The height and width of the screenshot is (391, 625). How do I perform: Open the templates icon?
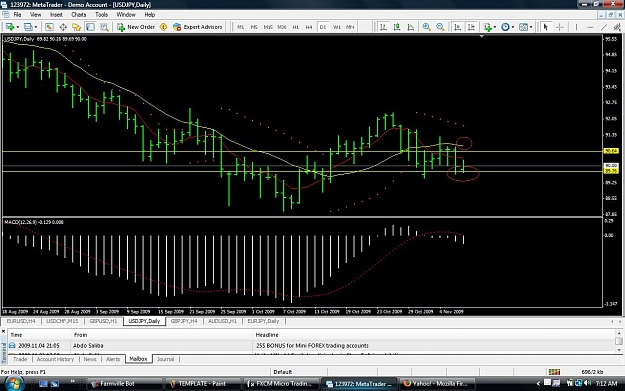pos(523,27)
